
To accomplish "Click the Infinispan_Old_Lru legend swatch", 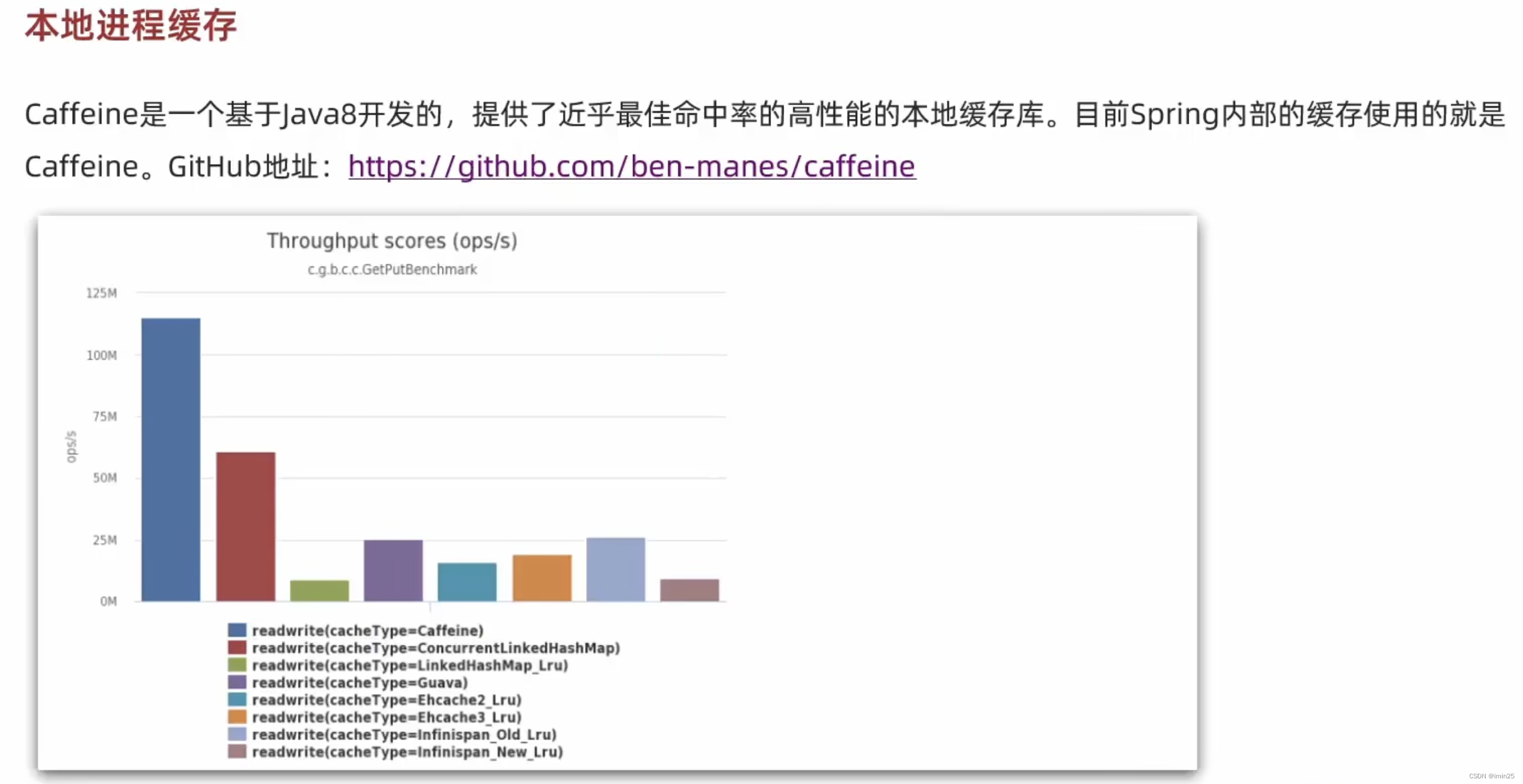I will tap(237, 734).
